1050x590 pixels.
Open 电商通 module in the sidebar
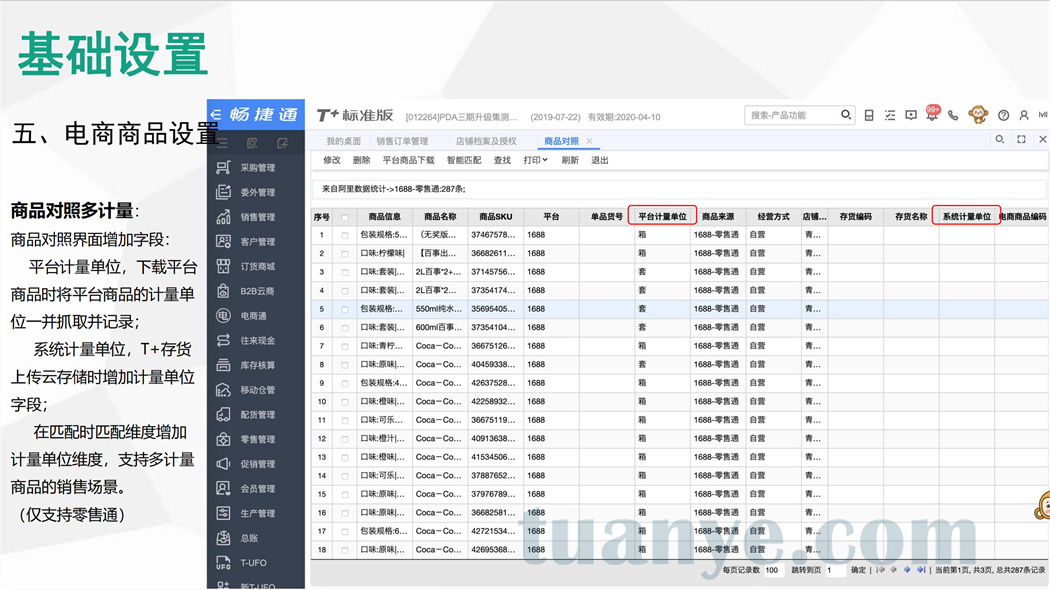[x=256, y=315]
